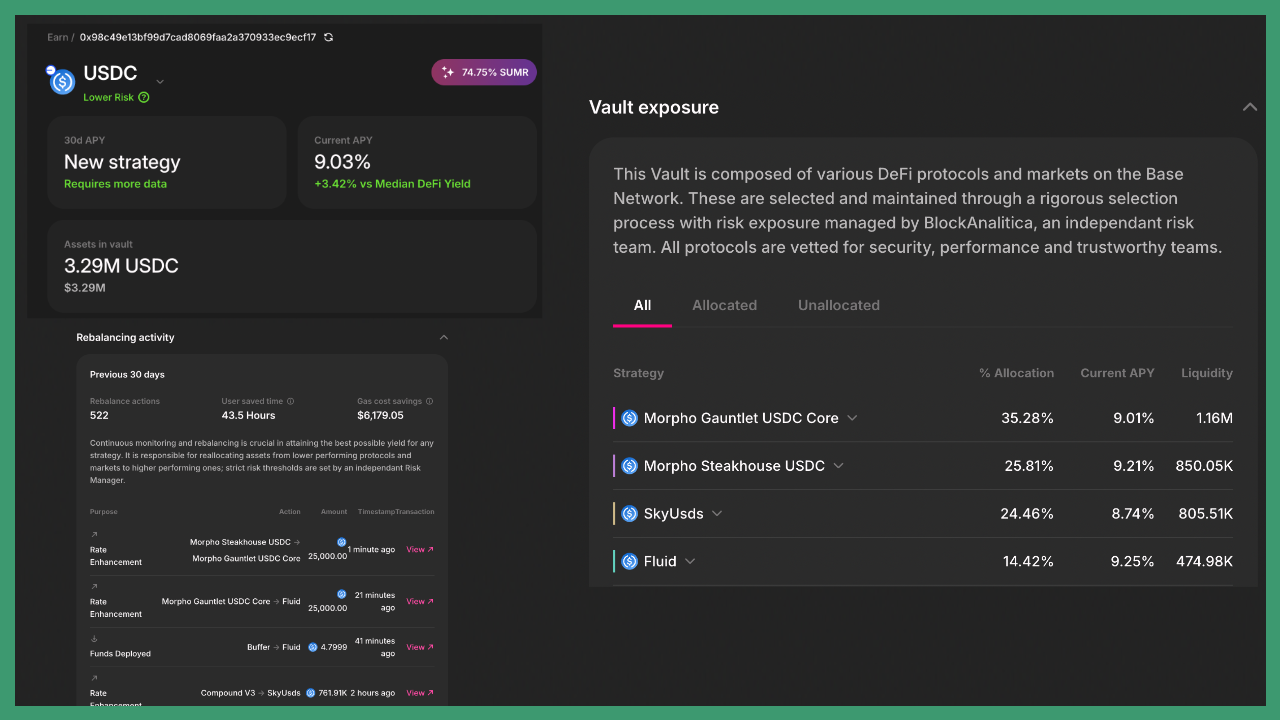Expand the Morpho Steakhouse USDC row chevron
The width and height of the screenshot is (1280, 720).
click(838, 466)
